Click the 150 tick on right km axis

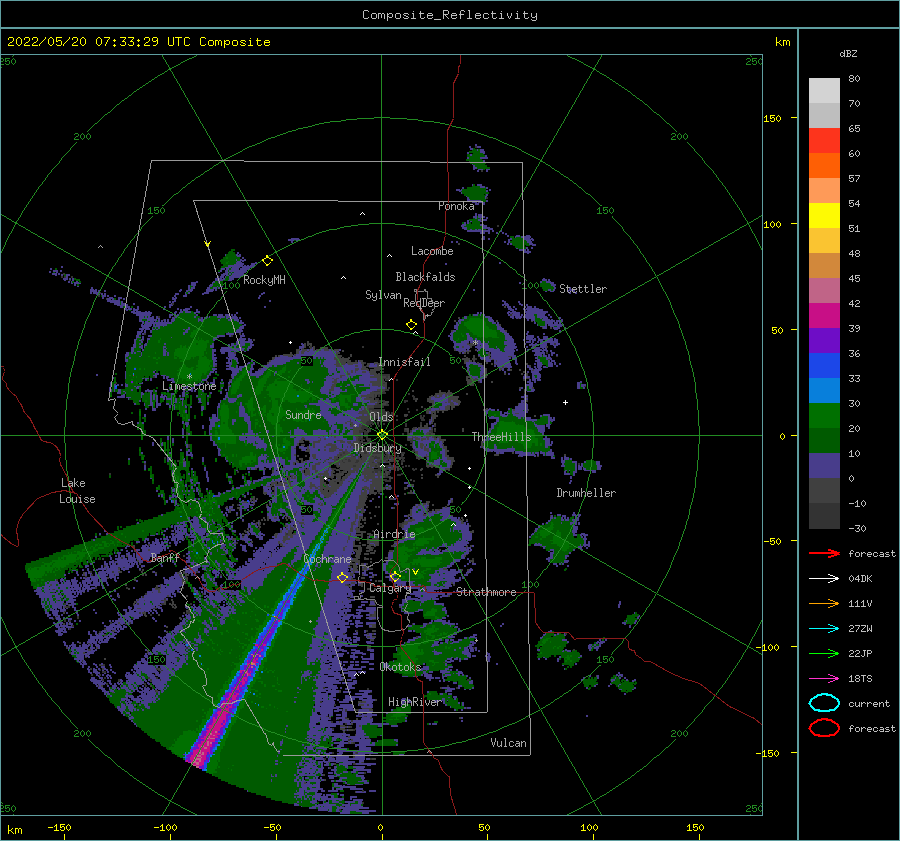772,118
